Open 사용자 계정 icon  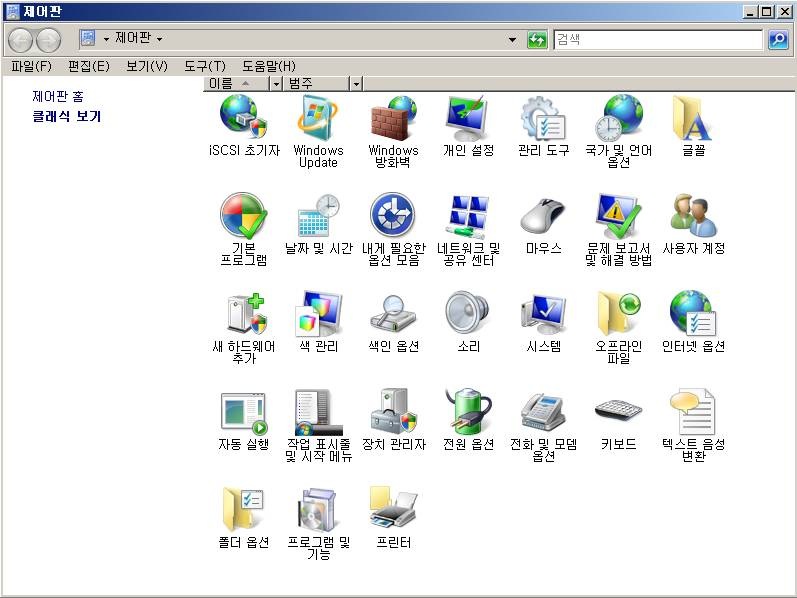coord(693,216)
